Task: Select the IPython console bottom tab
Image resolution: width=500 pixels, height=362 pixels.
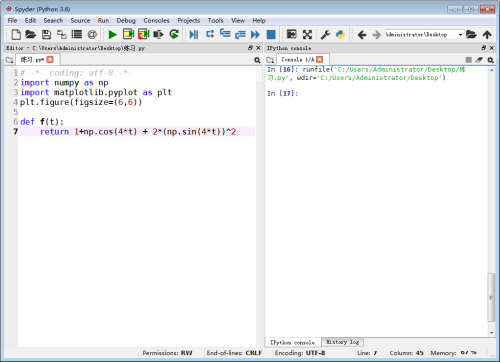Action: point(292,342)
